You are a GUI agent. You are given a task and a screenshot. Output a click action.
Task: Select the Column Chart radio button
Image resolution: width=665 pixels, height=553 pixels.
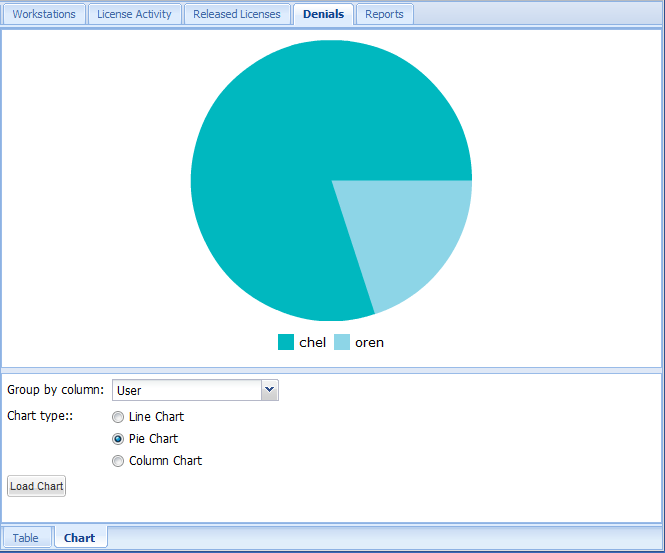click(x=118, y=461)
